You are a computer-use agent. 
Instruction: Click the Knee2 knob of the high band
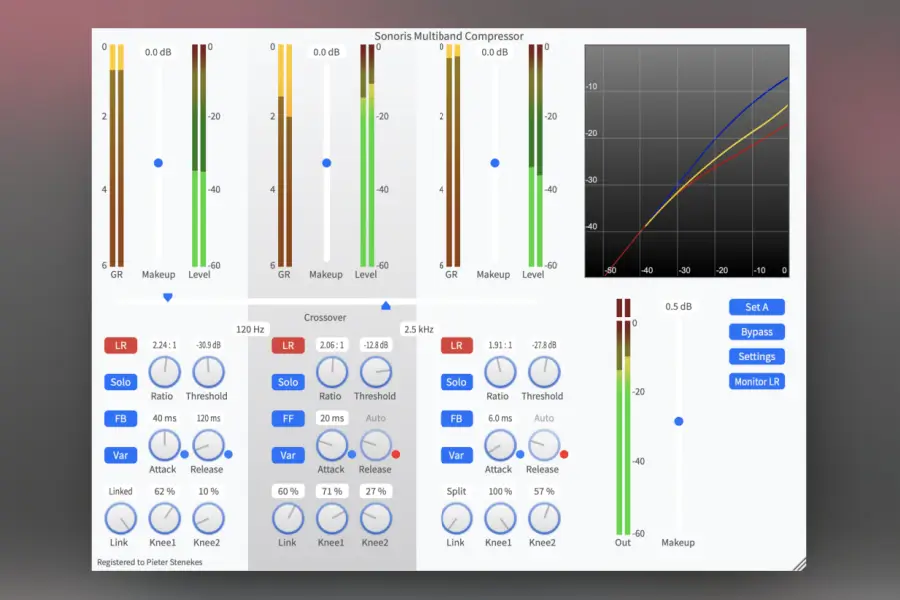click(544, 521)
